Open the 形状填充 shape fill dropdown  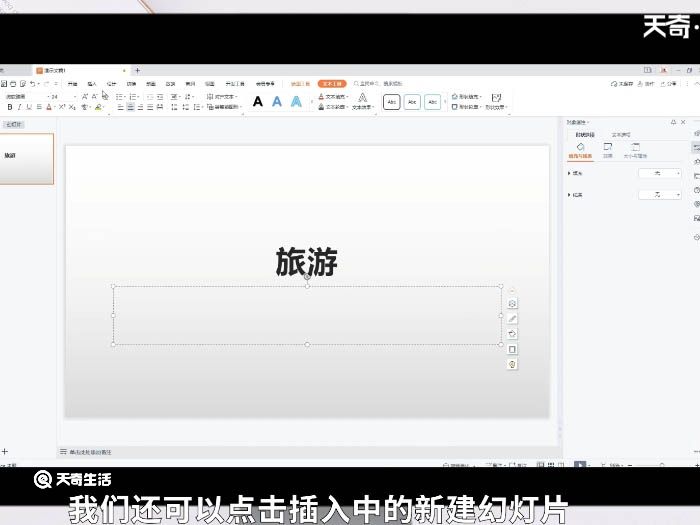466,96
